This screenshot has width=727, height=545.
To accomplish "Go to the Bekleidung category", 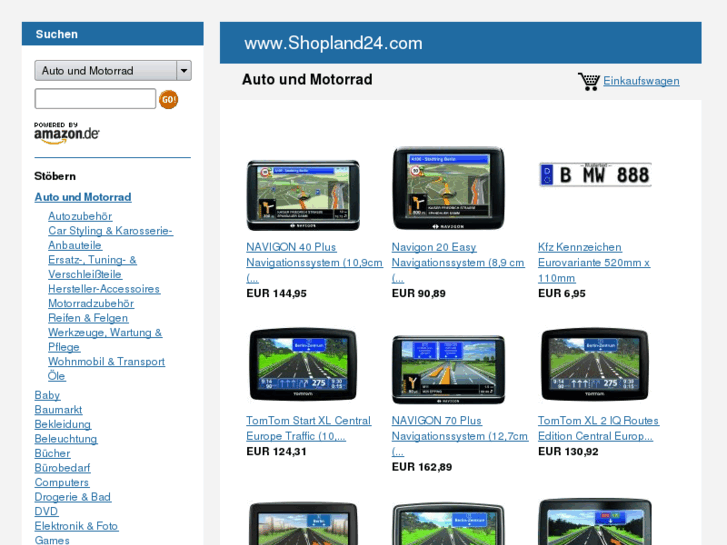I will coord(63,424).
